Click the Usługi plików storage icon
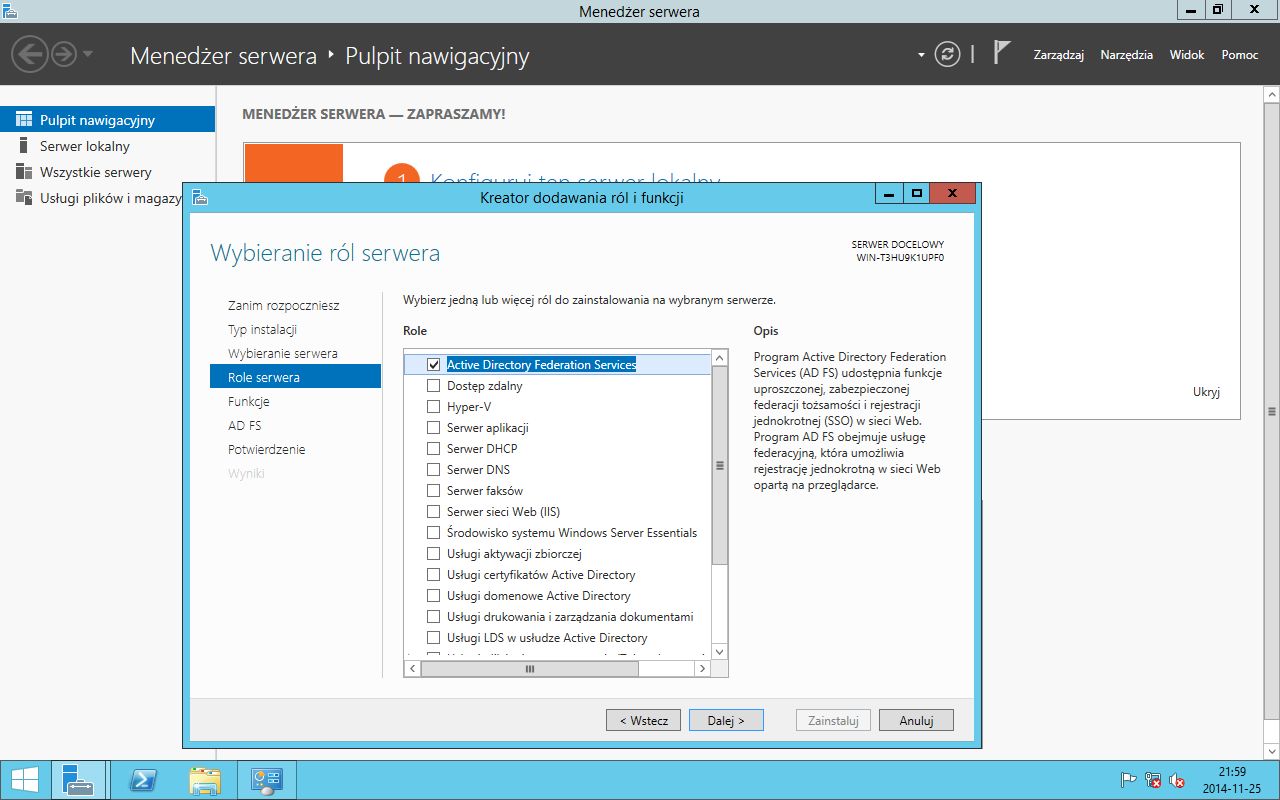 (24, 198)
